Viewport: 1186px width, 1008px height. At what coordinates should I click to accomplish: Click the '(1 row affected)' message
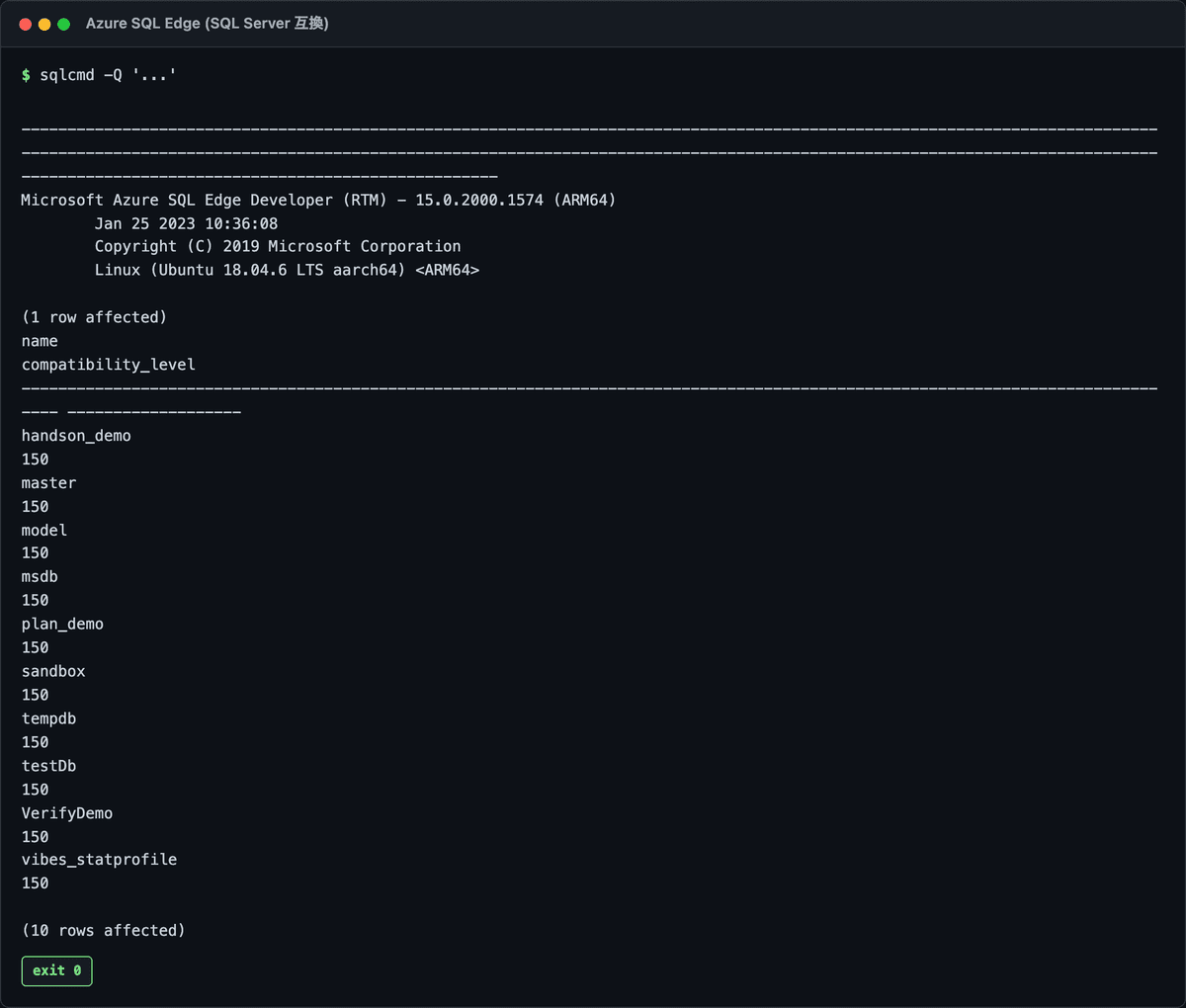[94, 317]
